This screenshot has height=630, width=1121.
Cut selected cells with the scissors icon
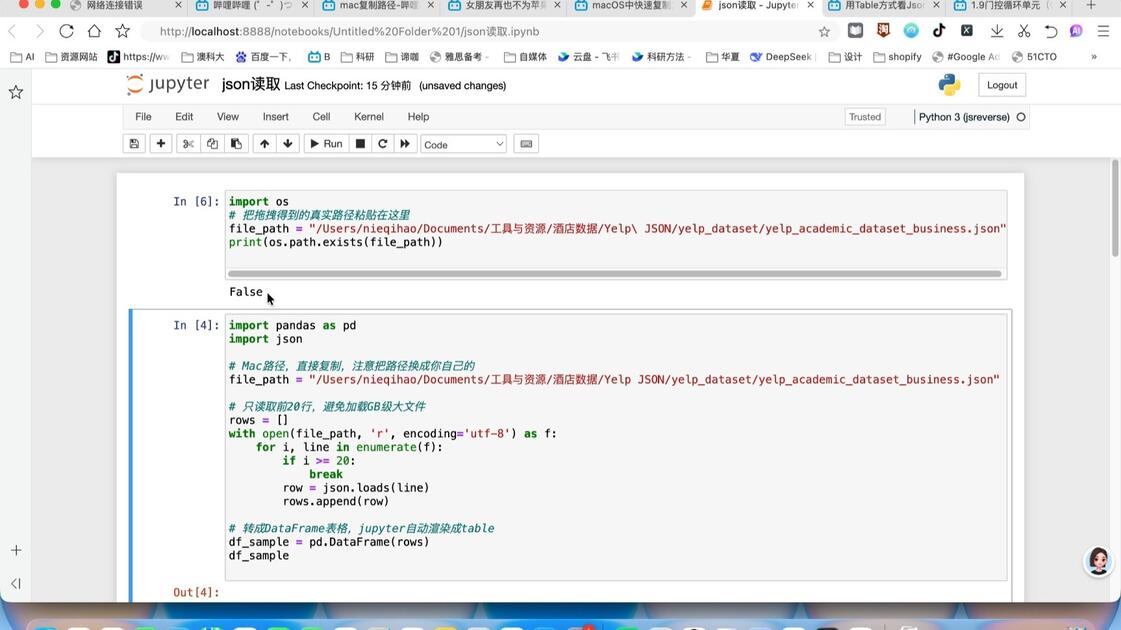coord(188,144)
